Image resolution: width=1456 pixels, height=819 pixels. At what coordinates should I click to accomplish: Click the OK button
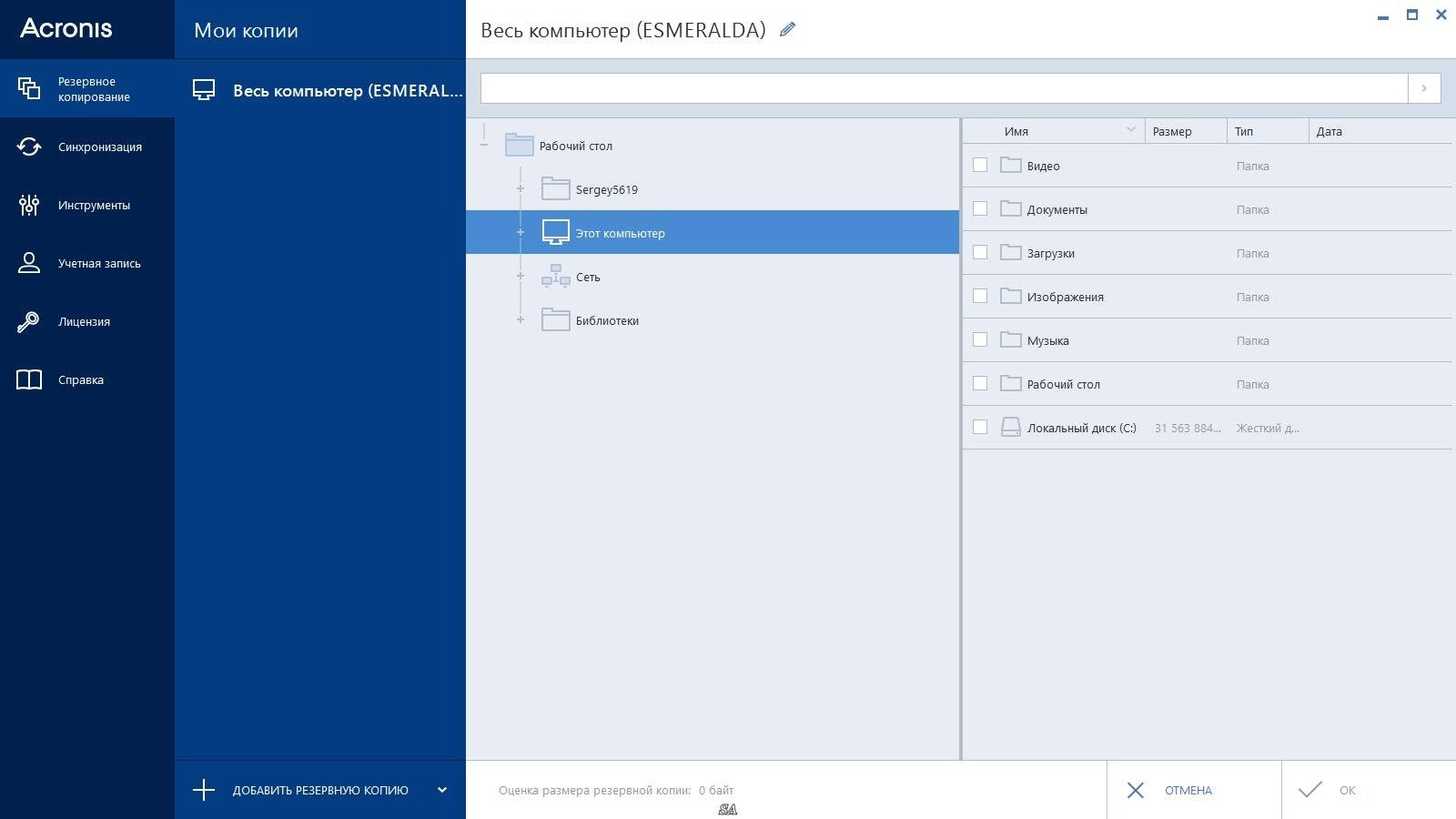point(1369,790)
